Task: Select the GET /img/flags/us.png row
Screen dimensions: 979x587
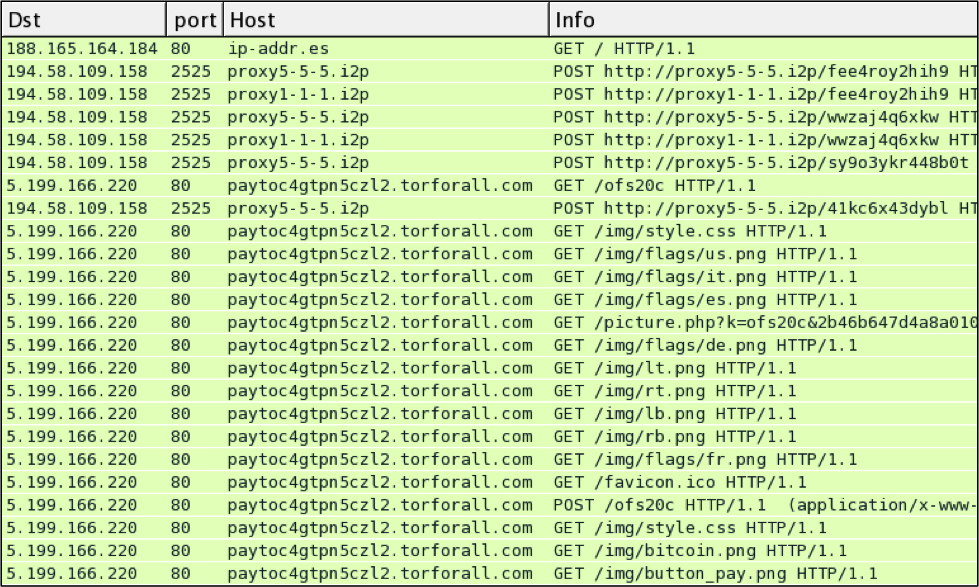Action: click(490, 254)
